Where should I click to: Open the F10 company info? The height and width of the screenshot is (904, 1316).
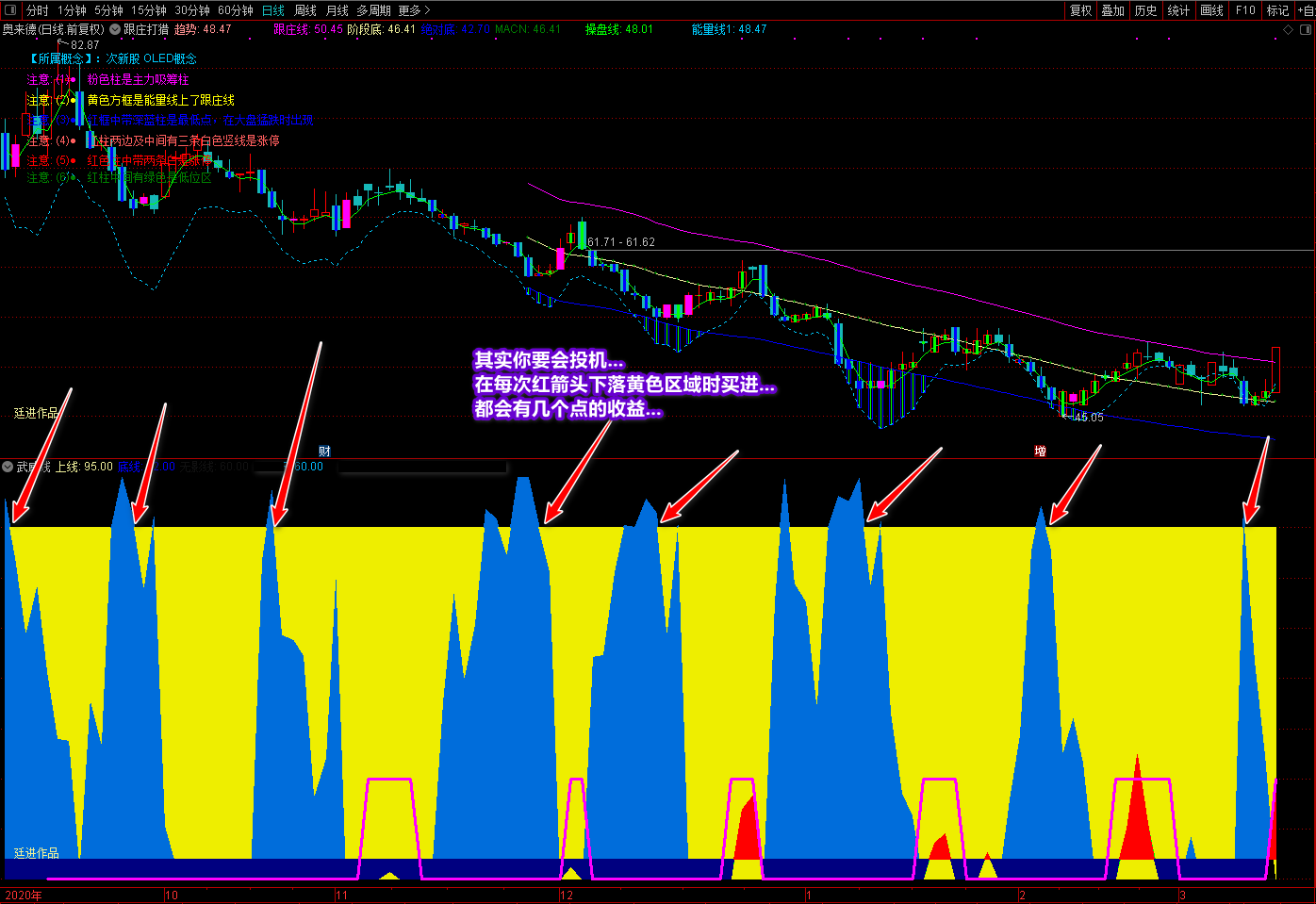(1245, 10)
